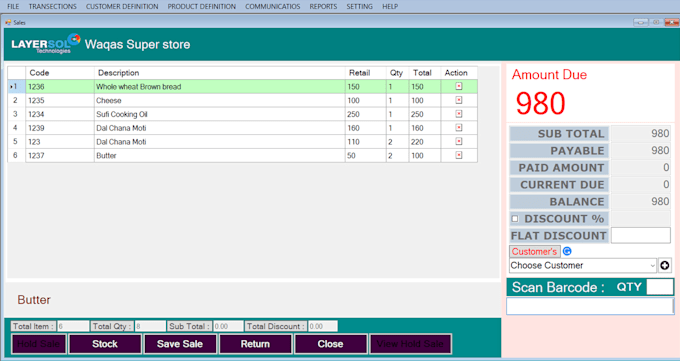Delete the Dal Chana Moti 220 row

[458, 141]
